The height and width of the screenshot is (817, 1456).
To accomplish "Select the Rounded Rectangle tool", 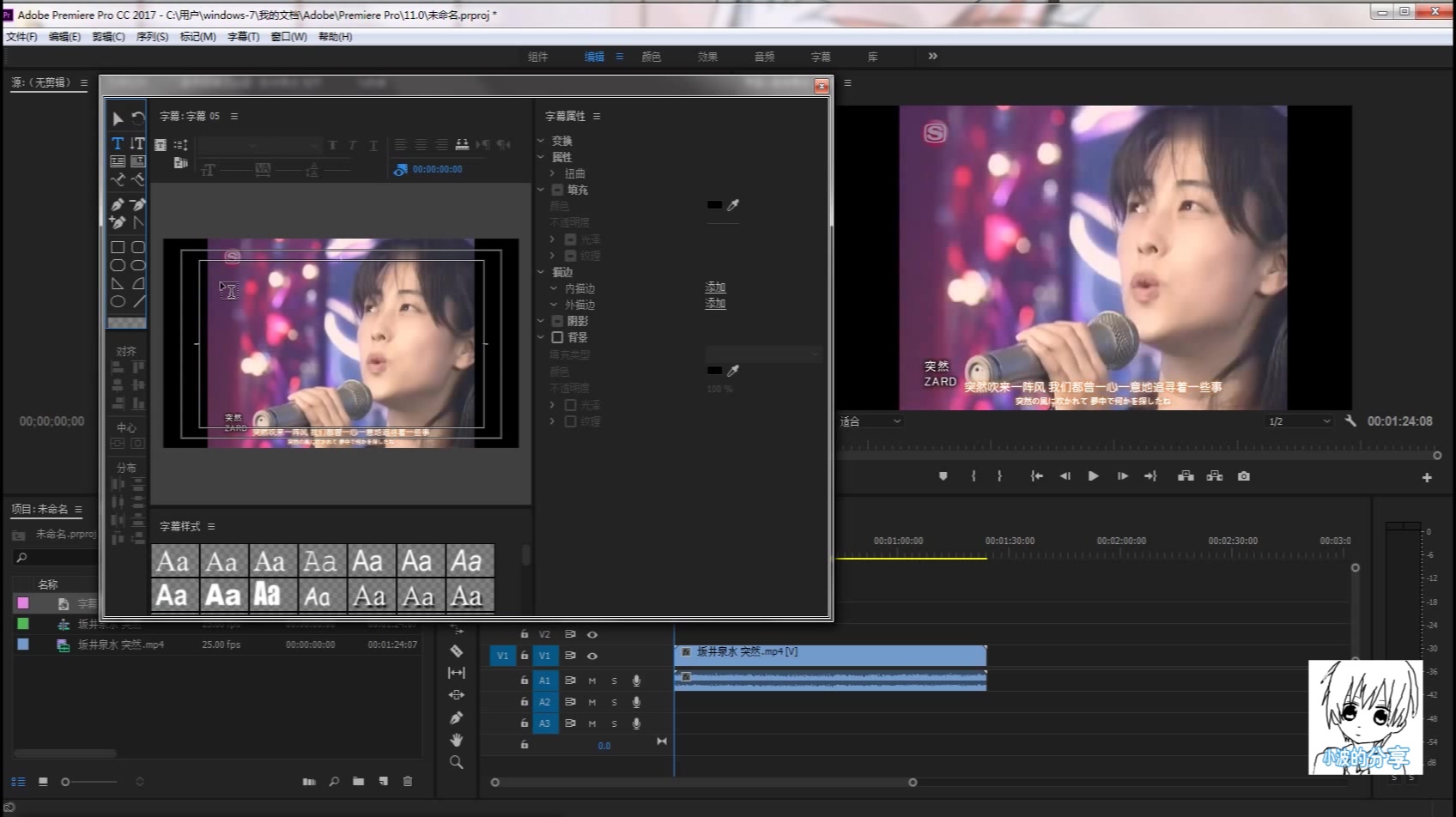I will (x=137, y=247).
